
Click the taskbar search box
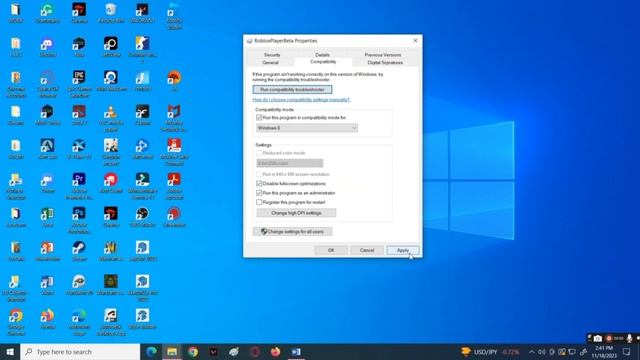tap(80, 352)
